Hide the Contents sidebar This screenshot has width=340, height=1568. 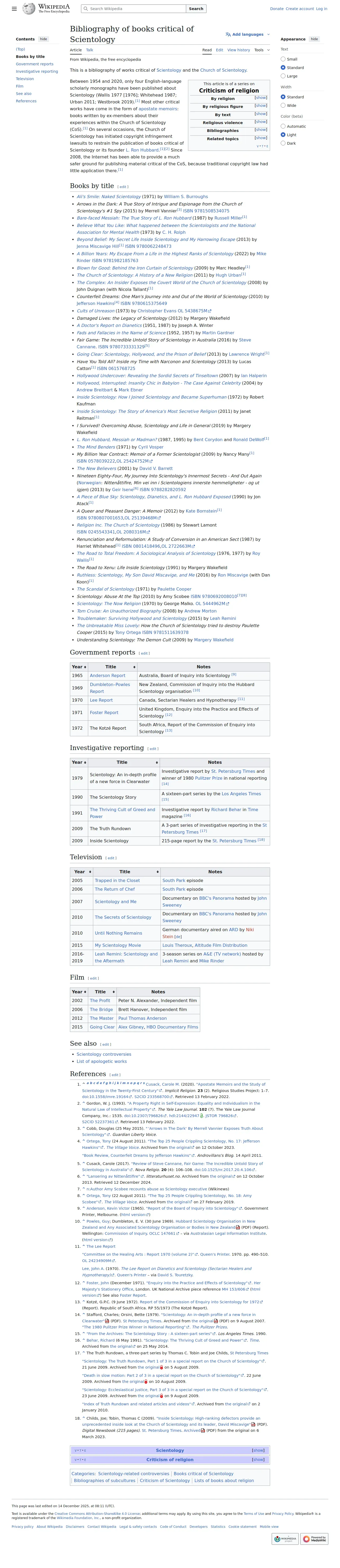(43, 39)
